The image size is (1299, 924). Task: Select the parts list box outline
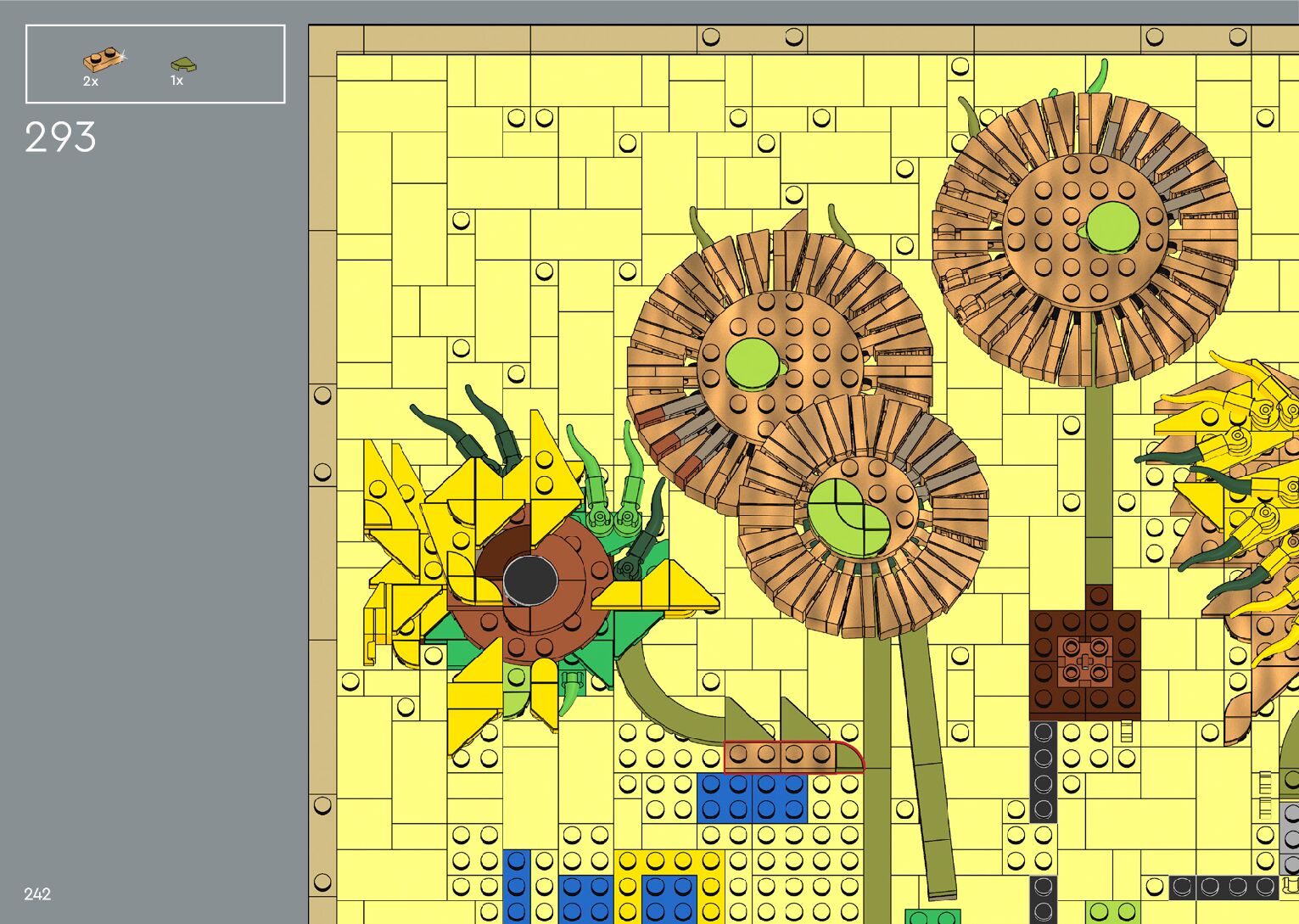pos(155,26)
